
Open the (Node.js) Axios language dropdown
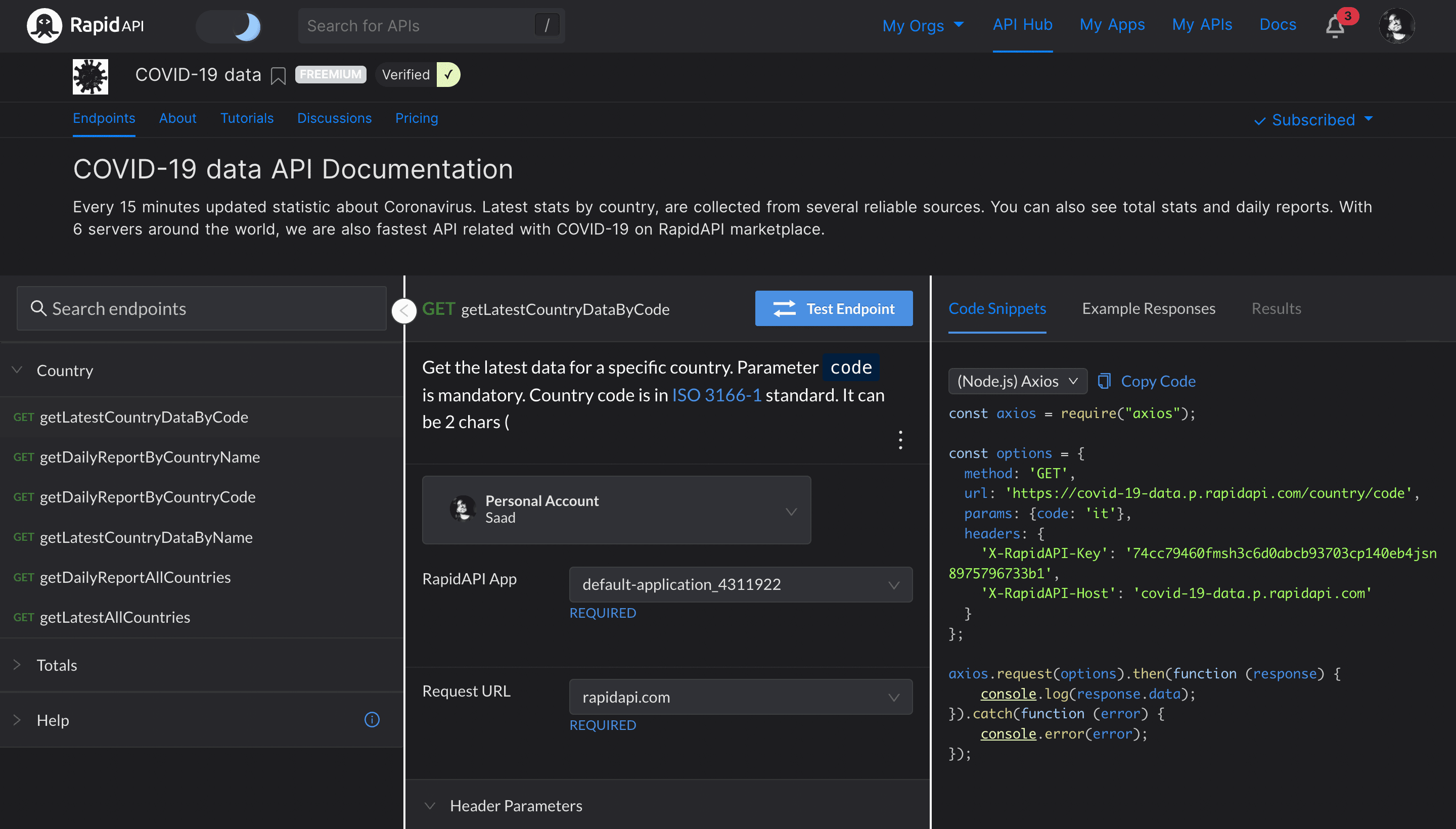(1018, 382)
